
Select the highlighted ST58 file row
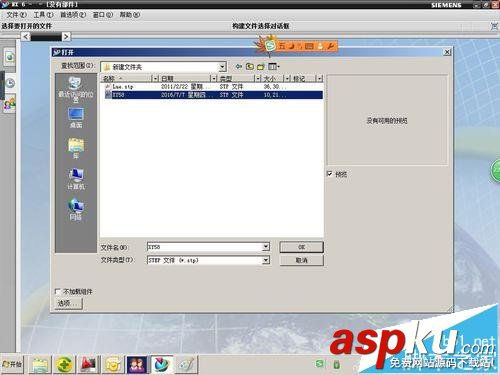point(213,95)
